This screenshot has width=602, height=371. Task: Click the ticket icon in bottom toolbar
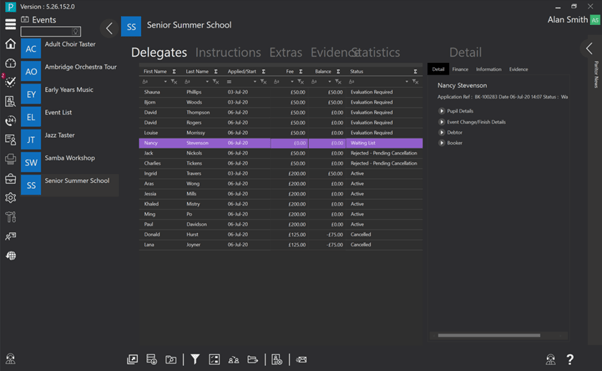[x=301, y=360]
